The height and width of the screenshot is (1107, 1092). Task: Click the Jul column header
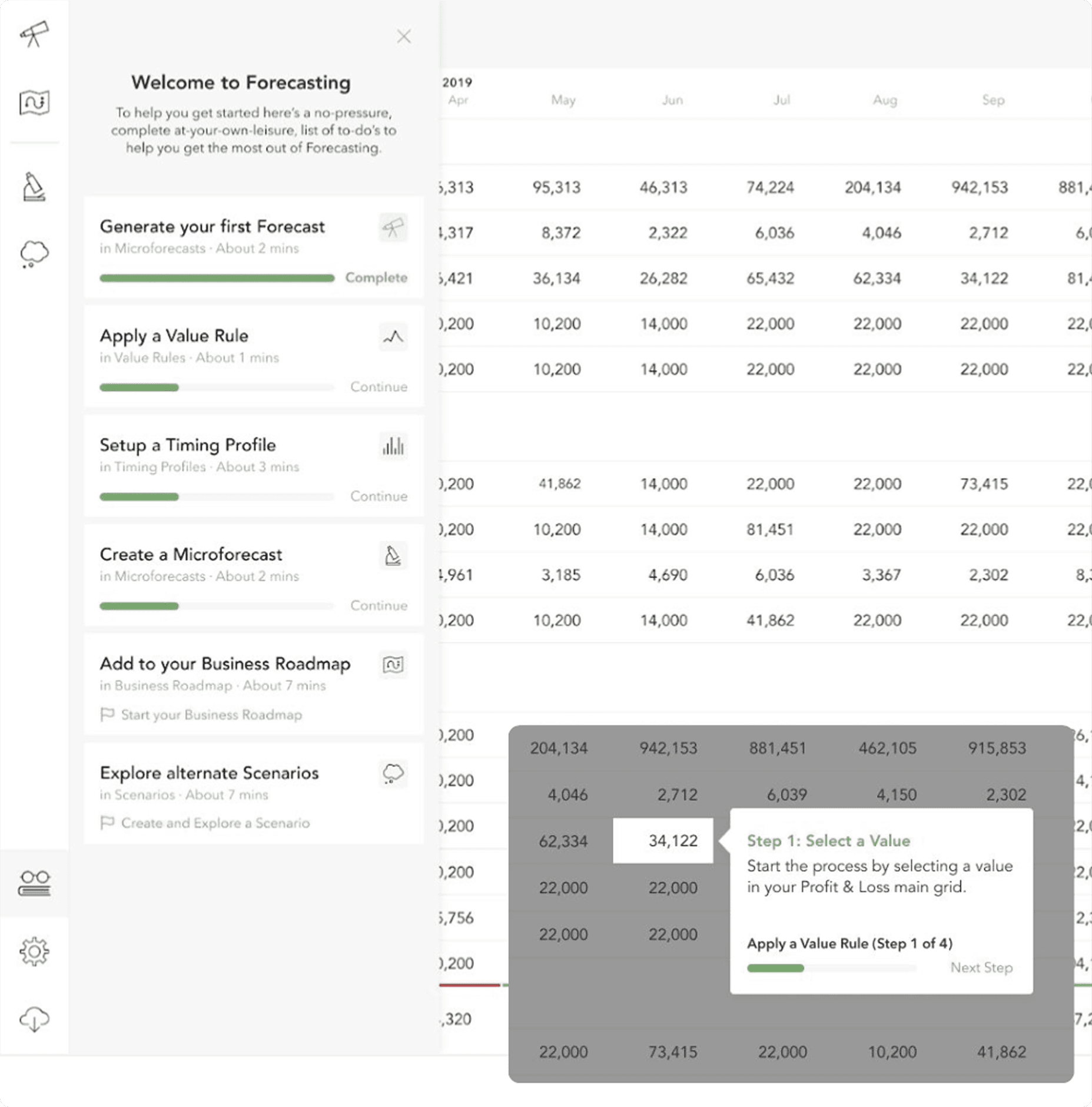[781, 100]
